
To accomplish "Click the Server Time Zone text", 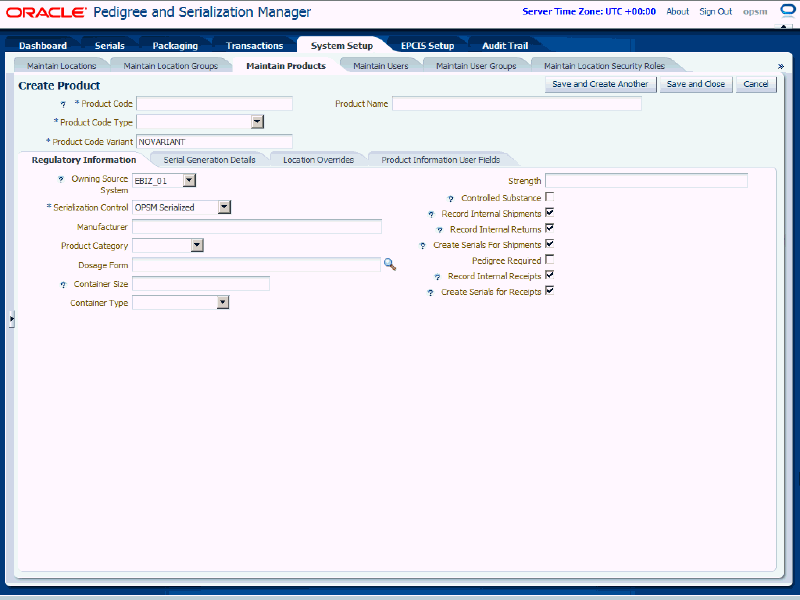I will (589, 11).
